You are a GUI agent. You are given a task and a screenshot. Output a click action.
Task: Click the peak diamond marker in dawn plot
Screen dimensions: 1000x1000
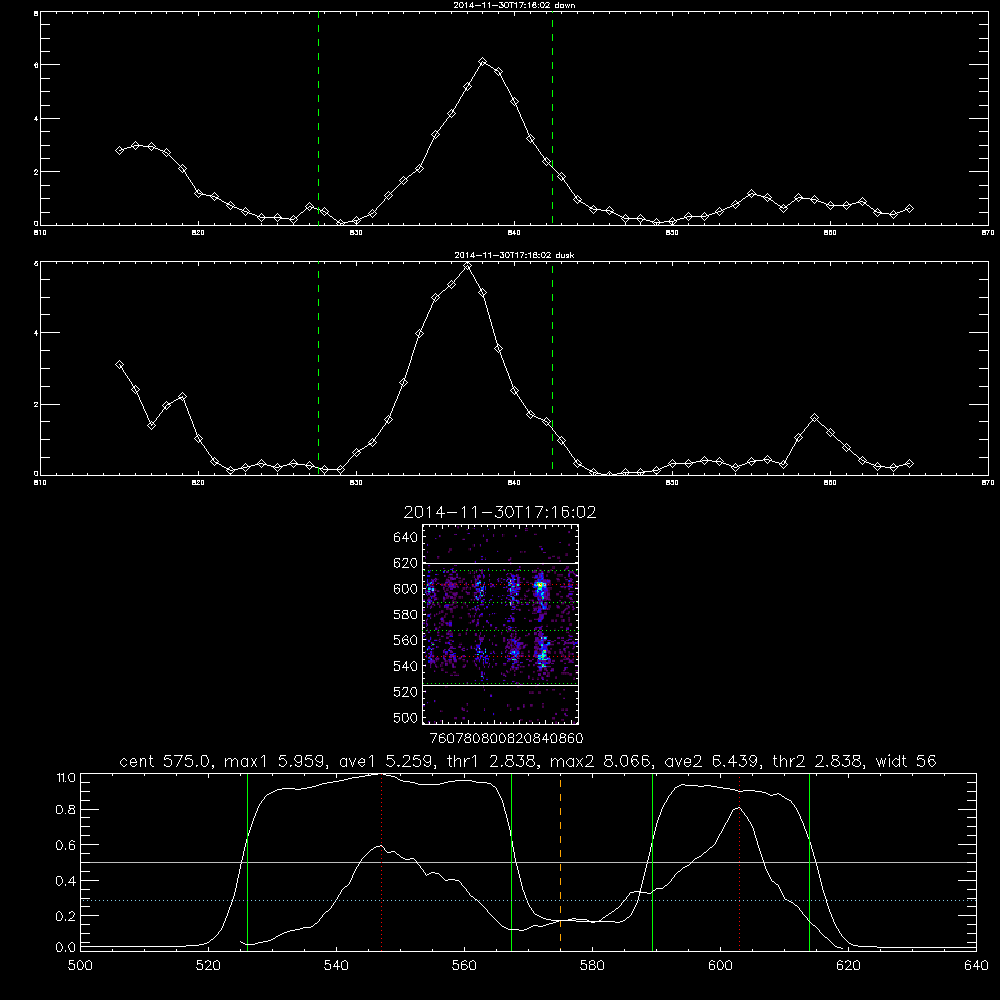483,62
